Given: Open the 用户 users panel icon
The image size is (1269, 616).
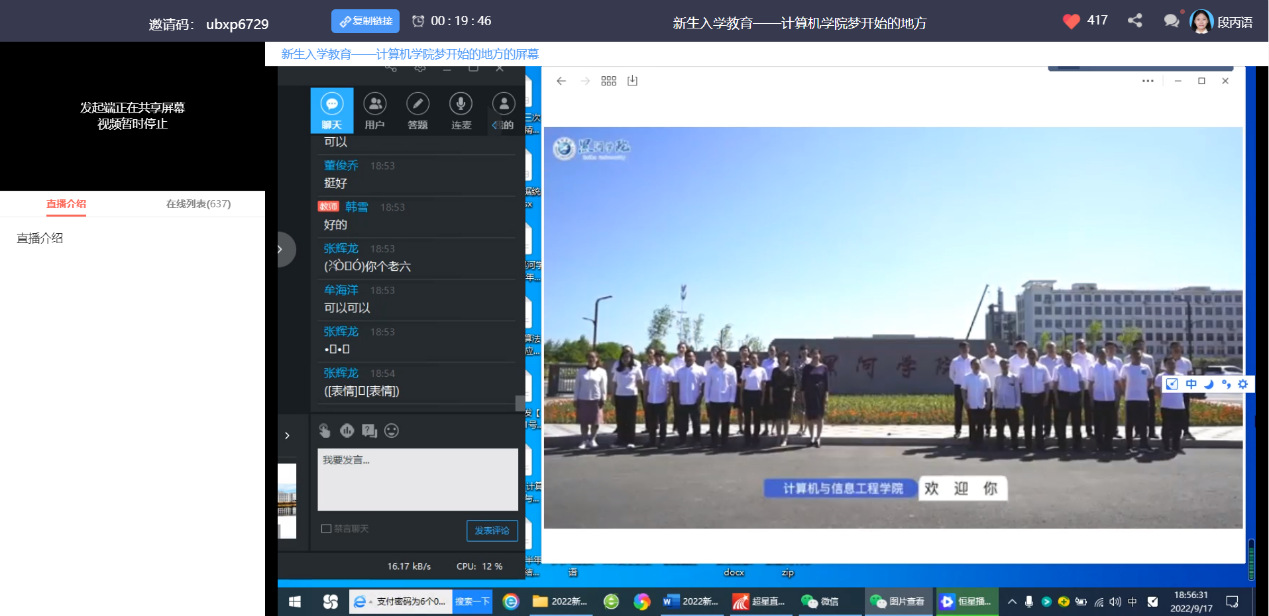Looking at the screenshot, I should (x=375, y=109).
